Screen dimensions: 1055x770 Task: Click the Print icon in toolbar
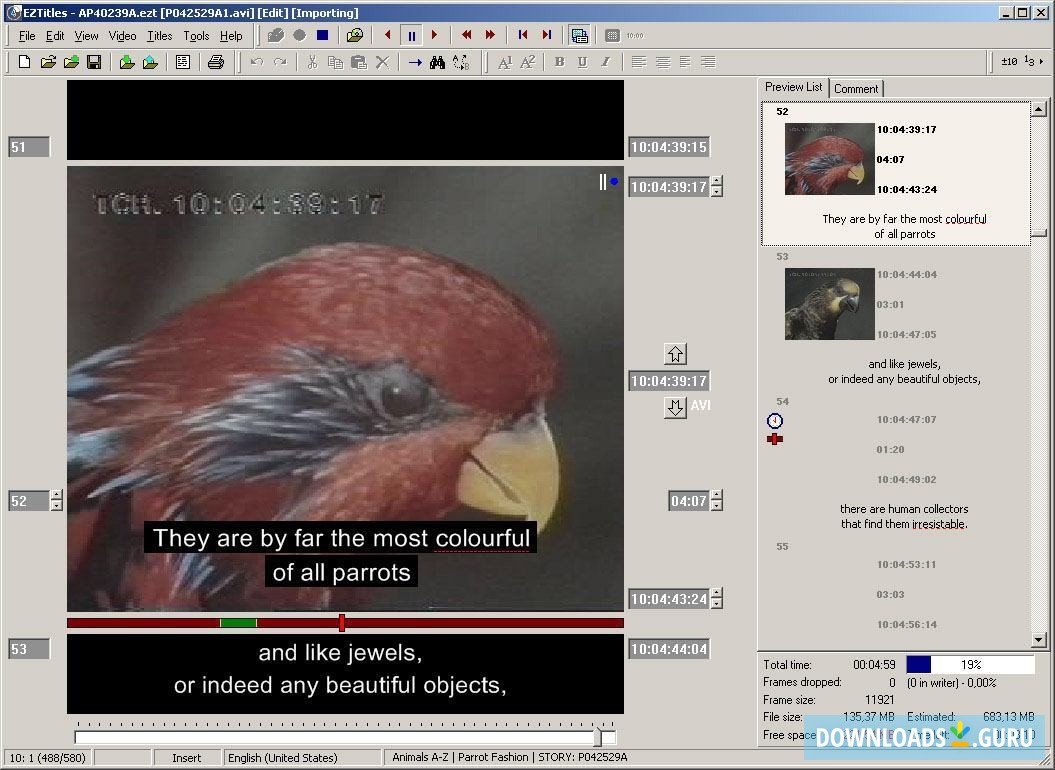pos(215,62)
